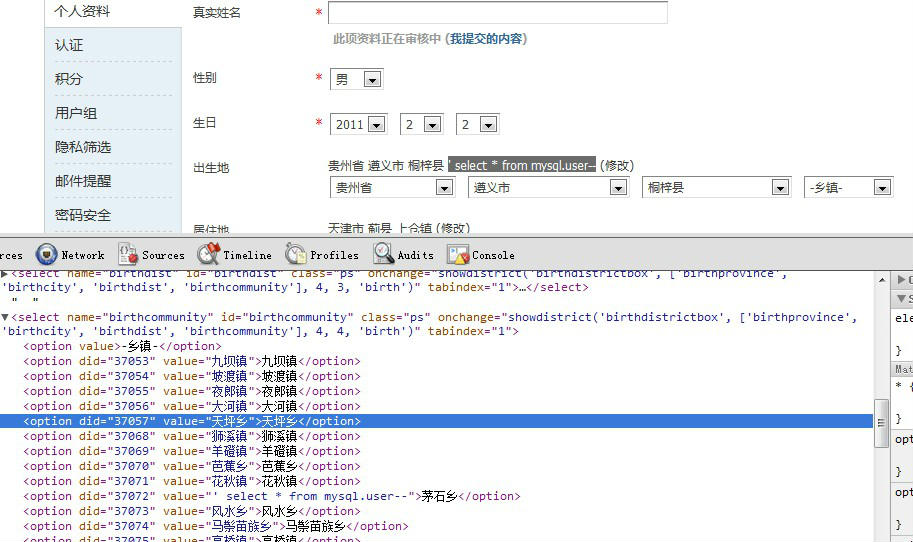Open the 遵义市 city dropdown
Image resolution: width=913 pixels, height=542 pixels.
pos(548,187)
